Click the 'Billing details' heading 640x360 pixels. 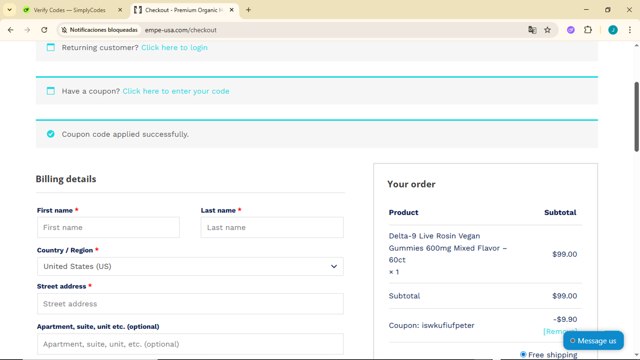[x=66, y=179]
